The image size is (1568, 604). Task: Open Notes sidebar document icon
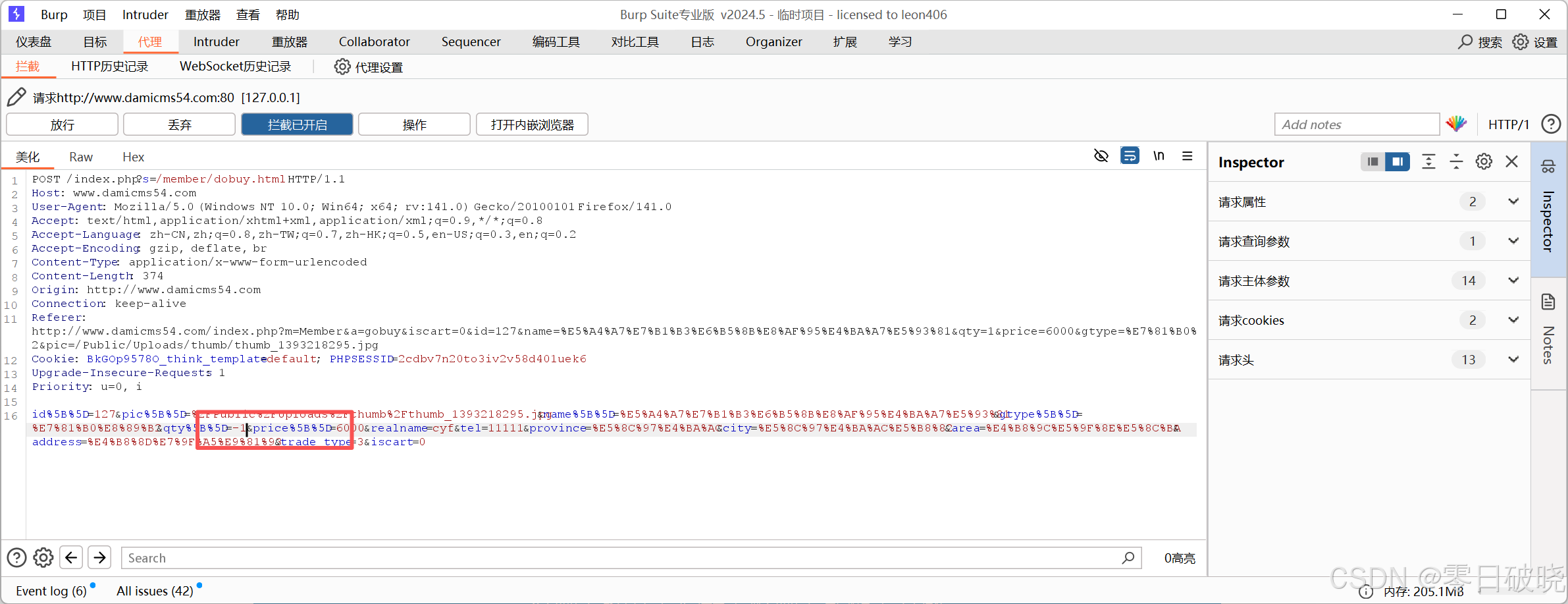tap(1548, 302)
